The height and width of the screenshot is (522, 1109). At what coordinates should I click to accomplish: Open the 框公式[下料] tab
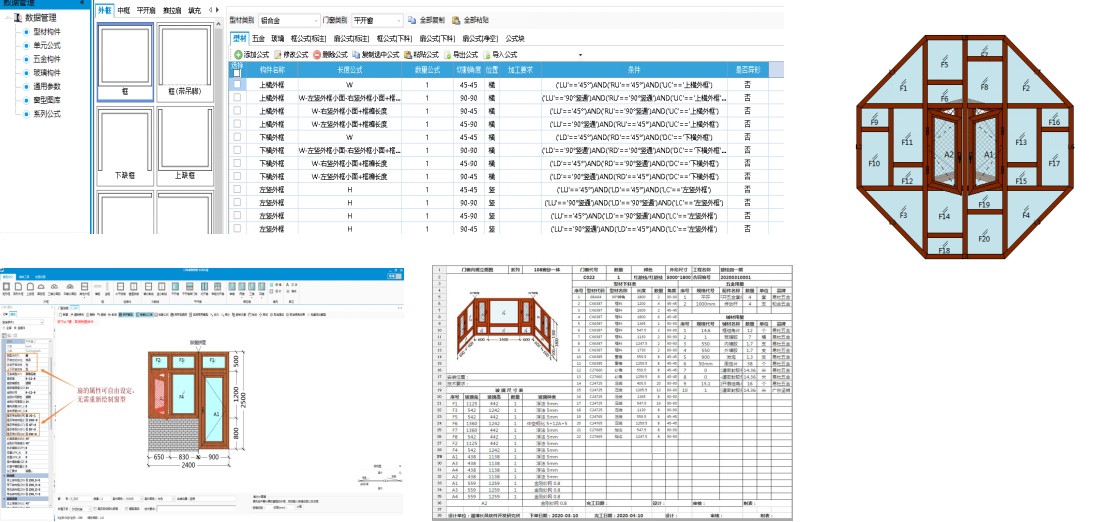395,38
